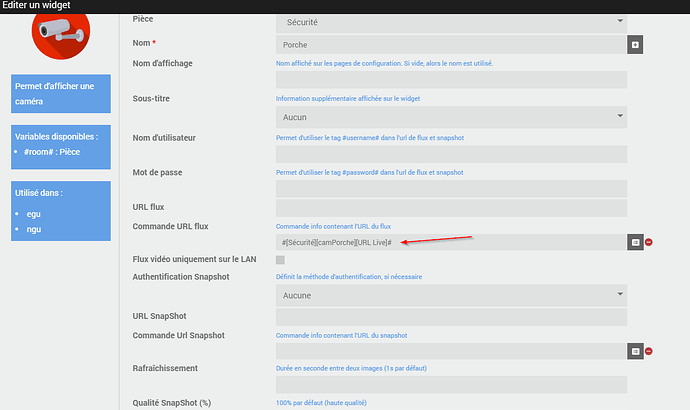Open command picker for Commande Url Snapshot

coord(634,351)
